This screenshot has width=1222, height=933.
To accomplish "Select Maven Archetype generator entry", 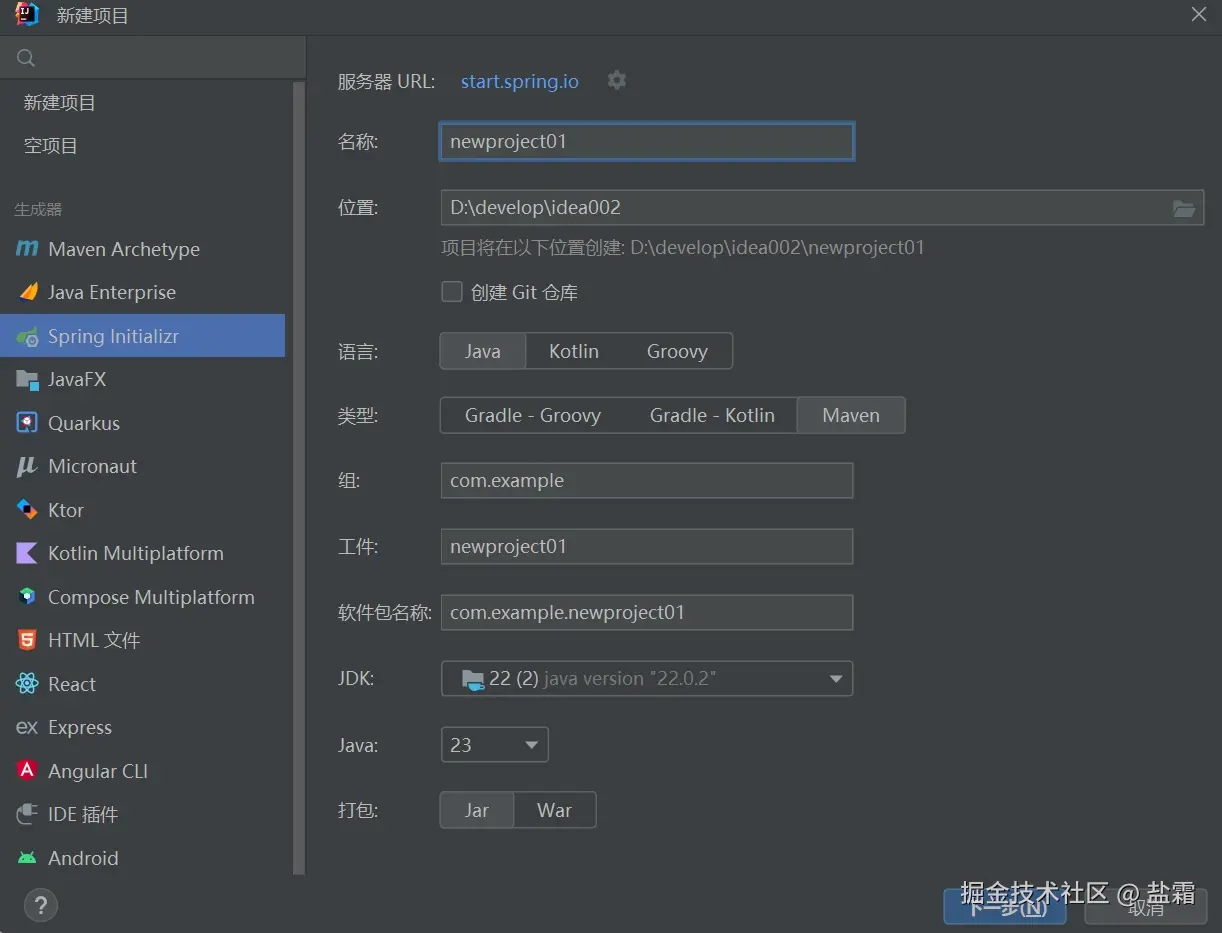I will 142,249.
